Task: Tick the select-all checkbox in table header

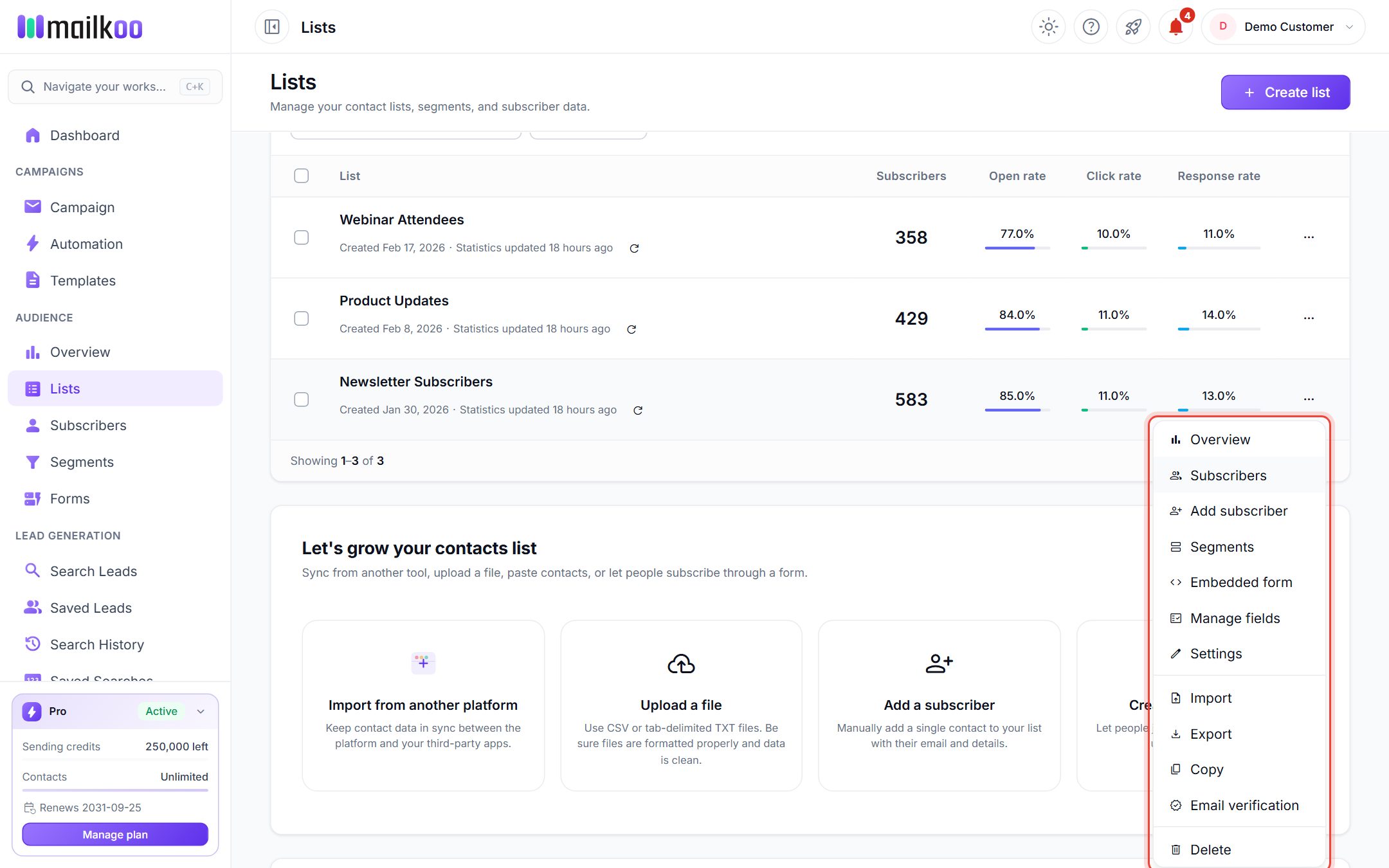Action: (301, 176)
